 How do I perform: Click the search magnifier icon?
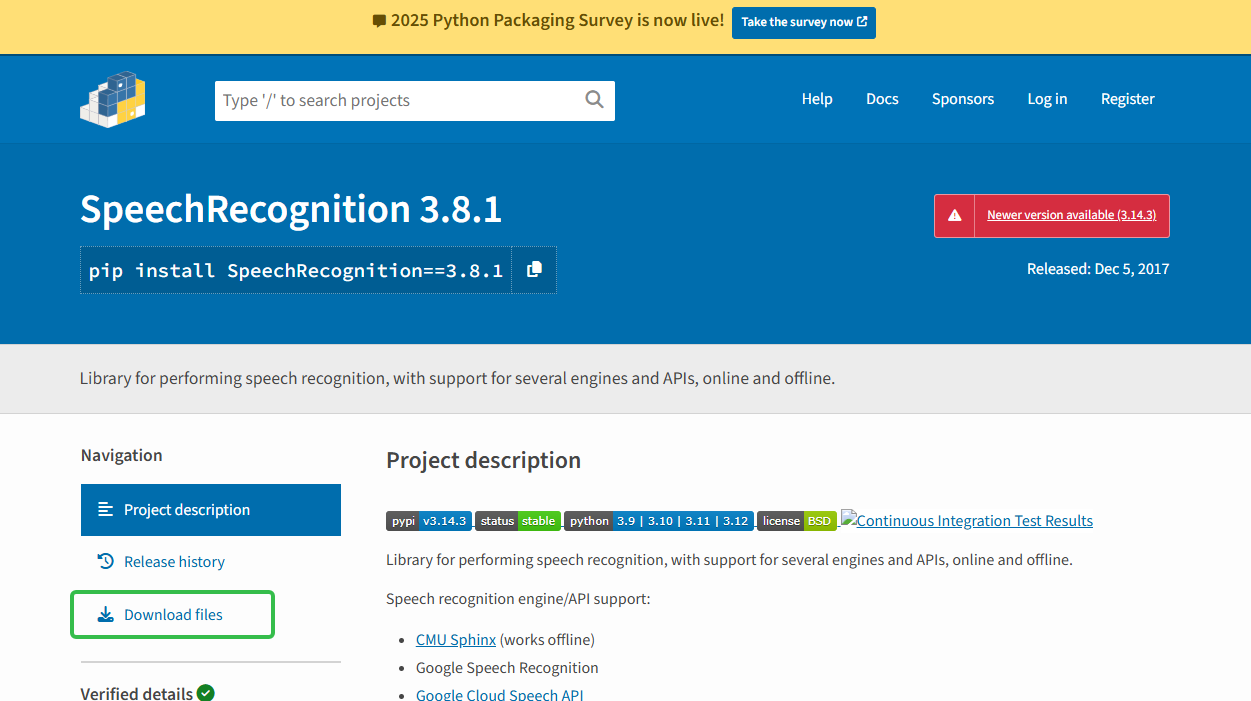594,100
